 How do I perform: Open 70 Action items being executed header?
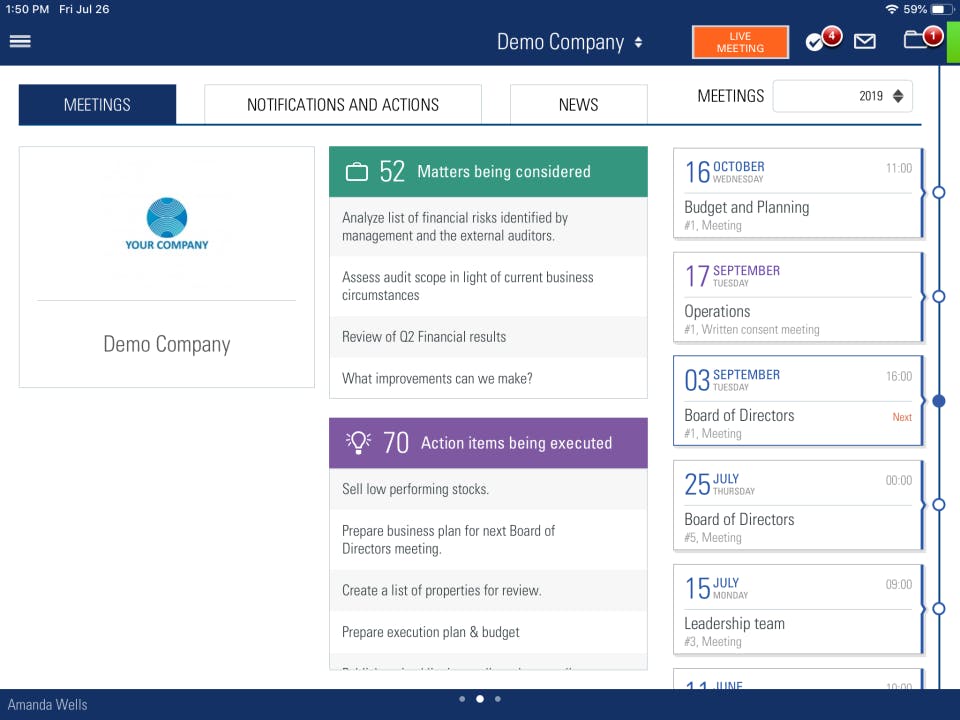[488, 443]
